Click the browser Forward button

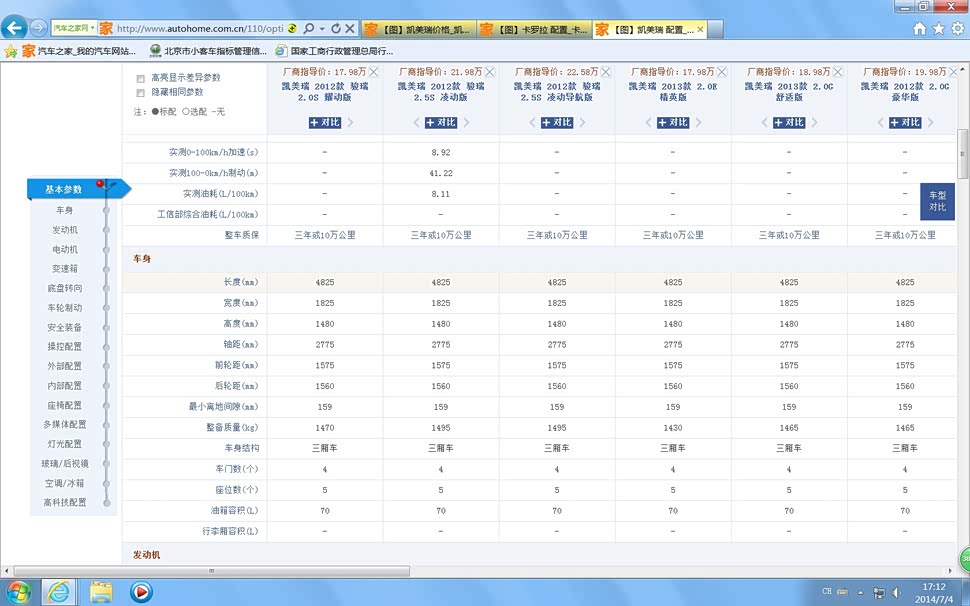(38, 28)
